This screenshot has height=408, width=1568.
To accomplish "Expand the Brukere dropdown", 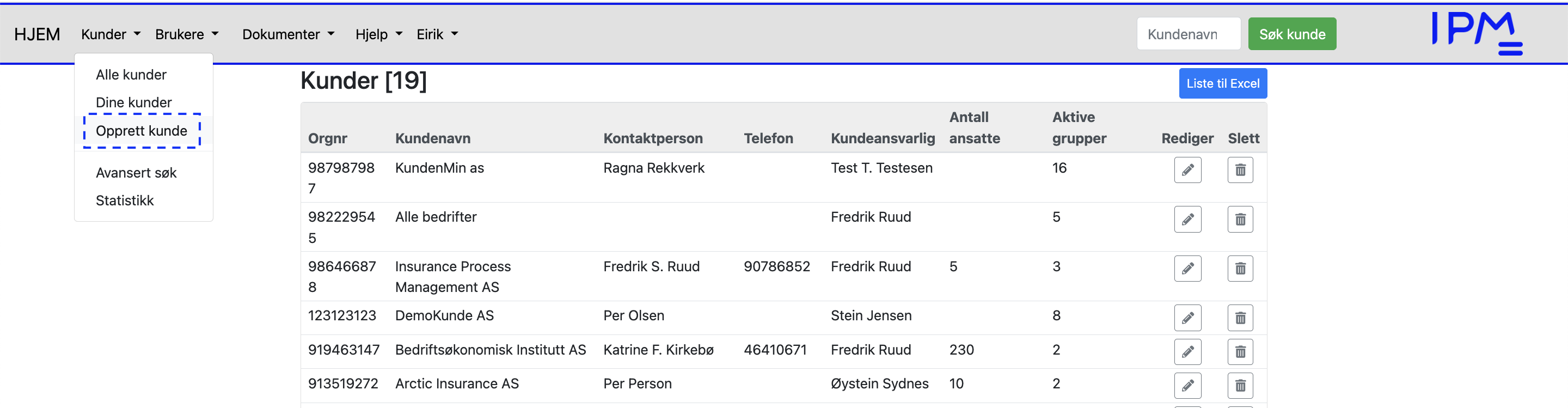I will [186, 35].
